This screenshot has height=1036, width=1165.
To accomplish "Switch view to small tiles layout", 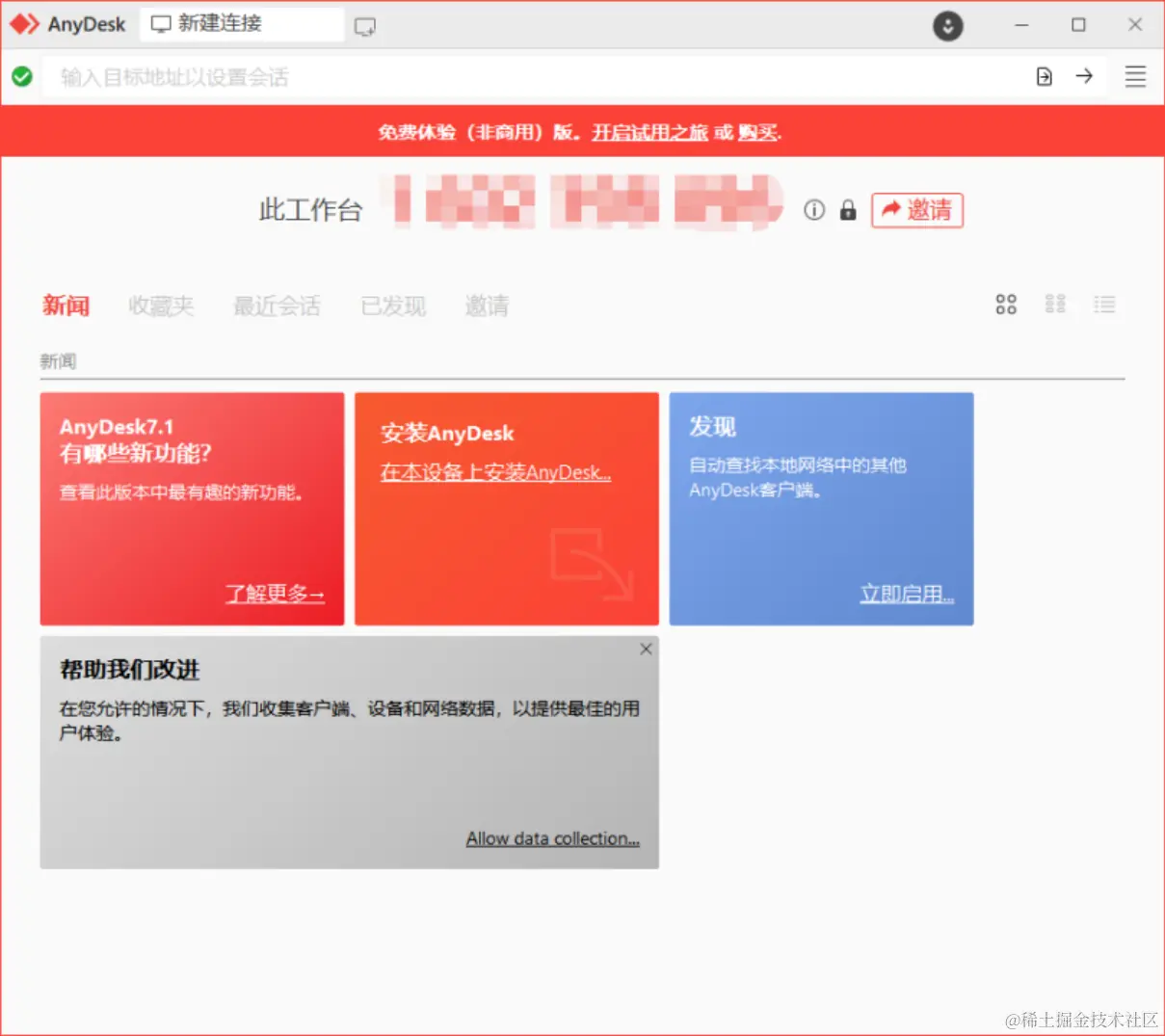I will point(1055,305).
